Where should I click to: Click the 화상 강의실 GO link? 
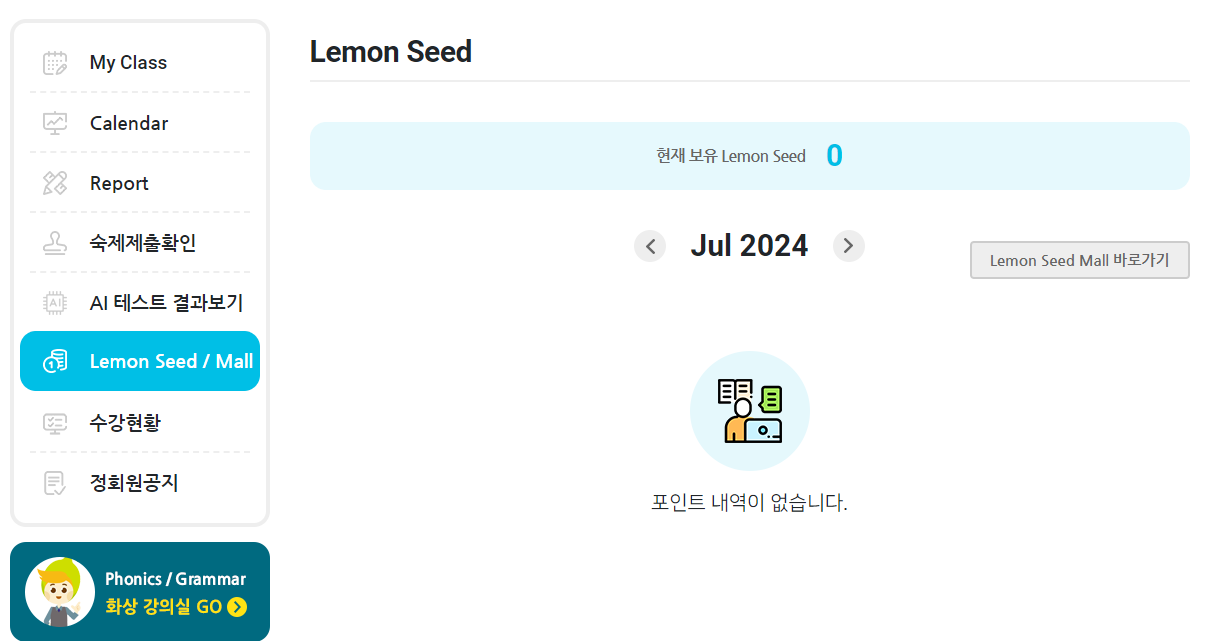click(164, 607)
